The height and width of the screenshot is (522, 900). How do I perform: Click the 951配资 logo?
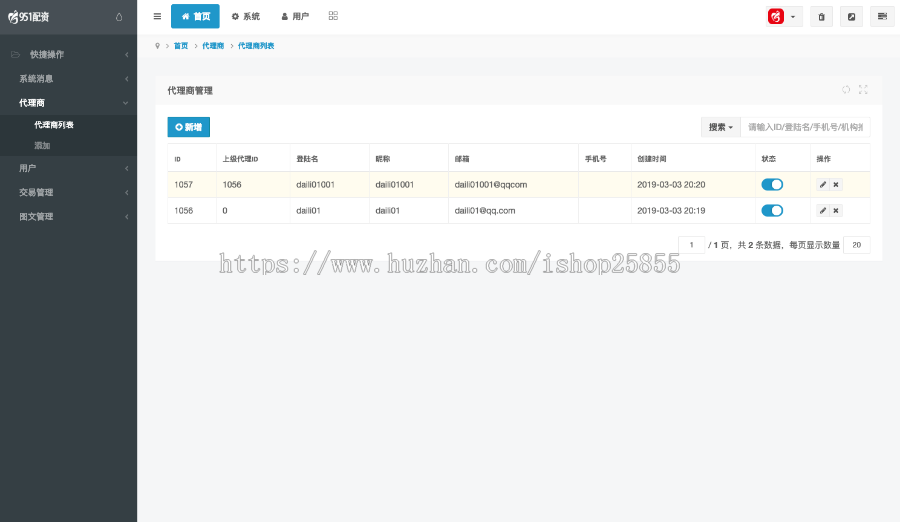(x=29, y=17)
